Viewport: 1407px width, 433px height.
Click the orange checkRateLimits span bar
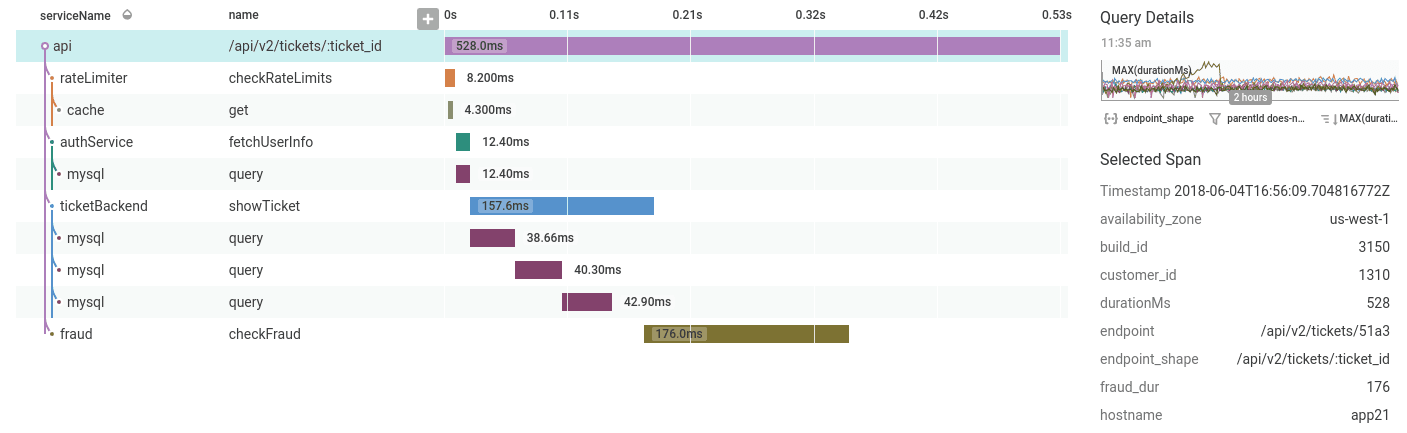450,78
